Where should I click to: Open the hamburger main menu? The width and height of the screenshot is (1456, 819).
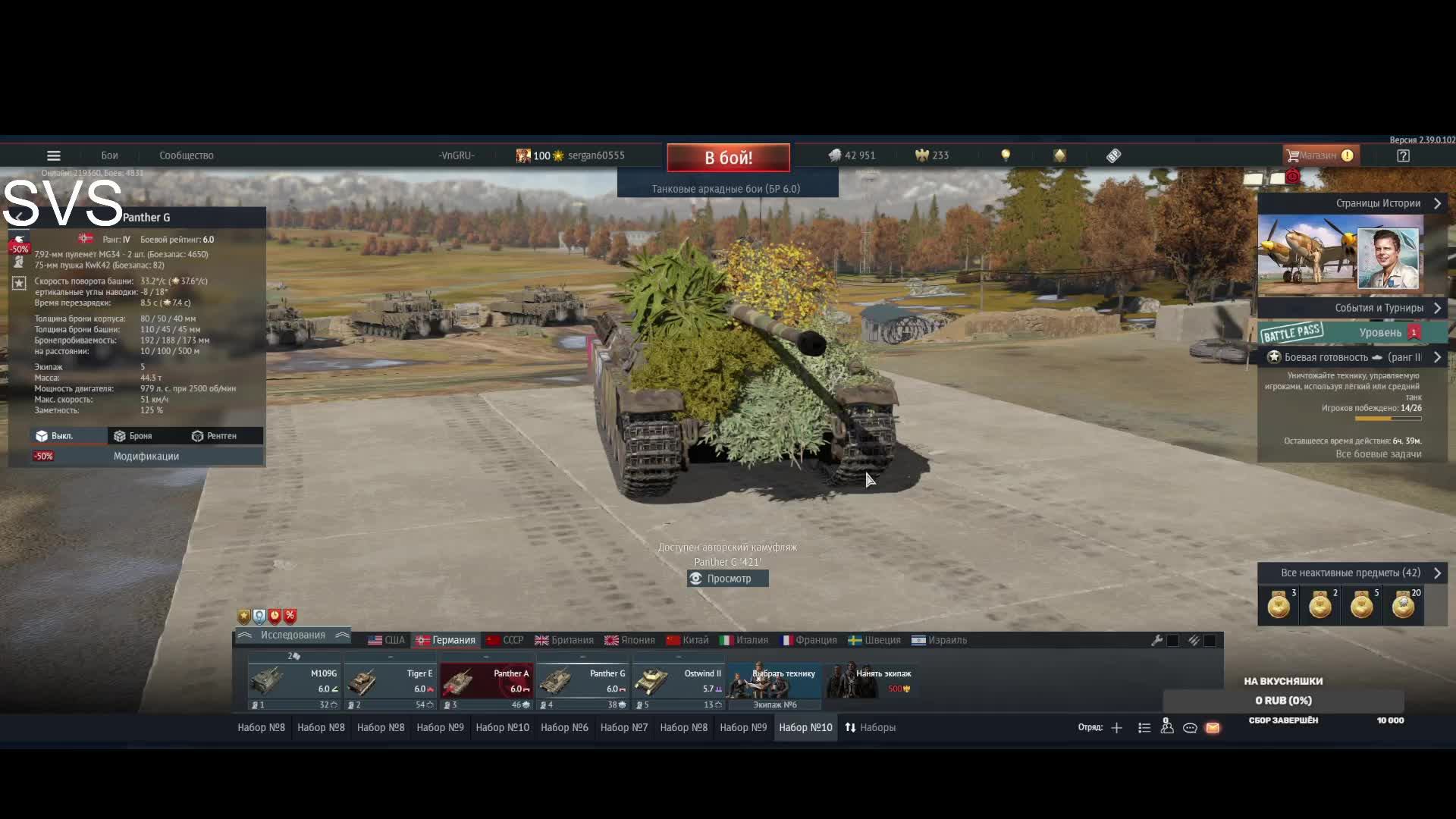pos(53,155)
